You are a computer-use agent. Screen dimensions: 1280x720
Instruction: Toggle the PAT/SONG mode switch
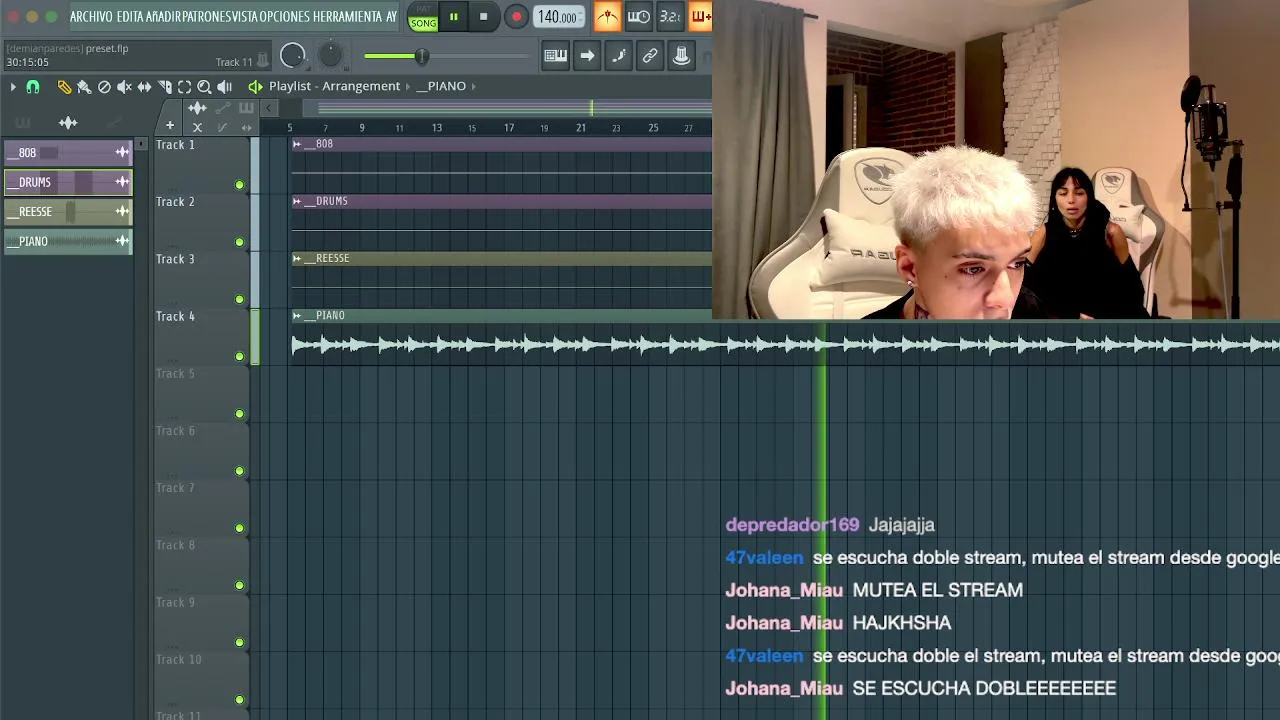[x=423, y=16]
